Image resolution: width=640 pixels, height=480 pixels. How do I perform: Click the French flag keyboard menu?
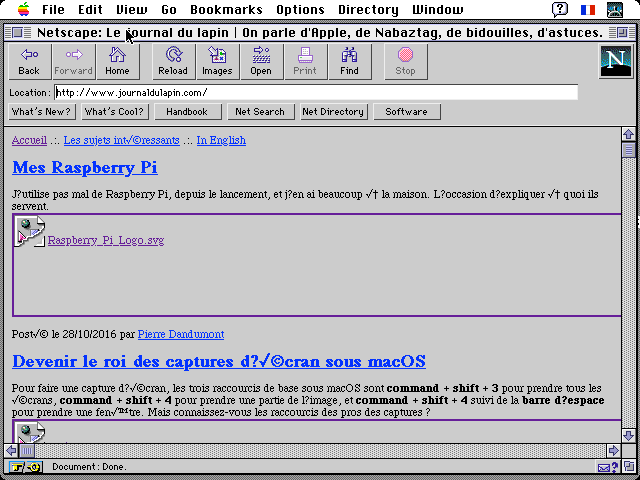588,10
